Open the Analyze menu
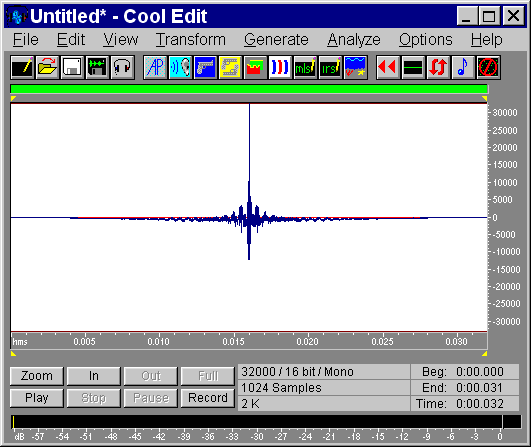The height and width of the screenshot is (447, 531). (354, 40)
